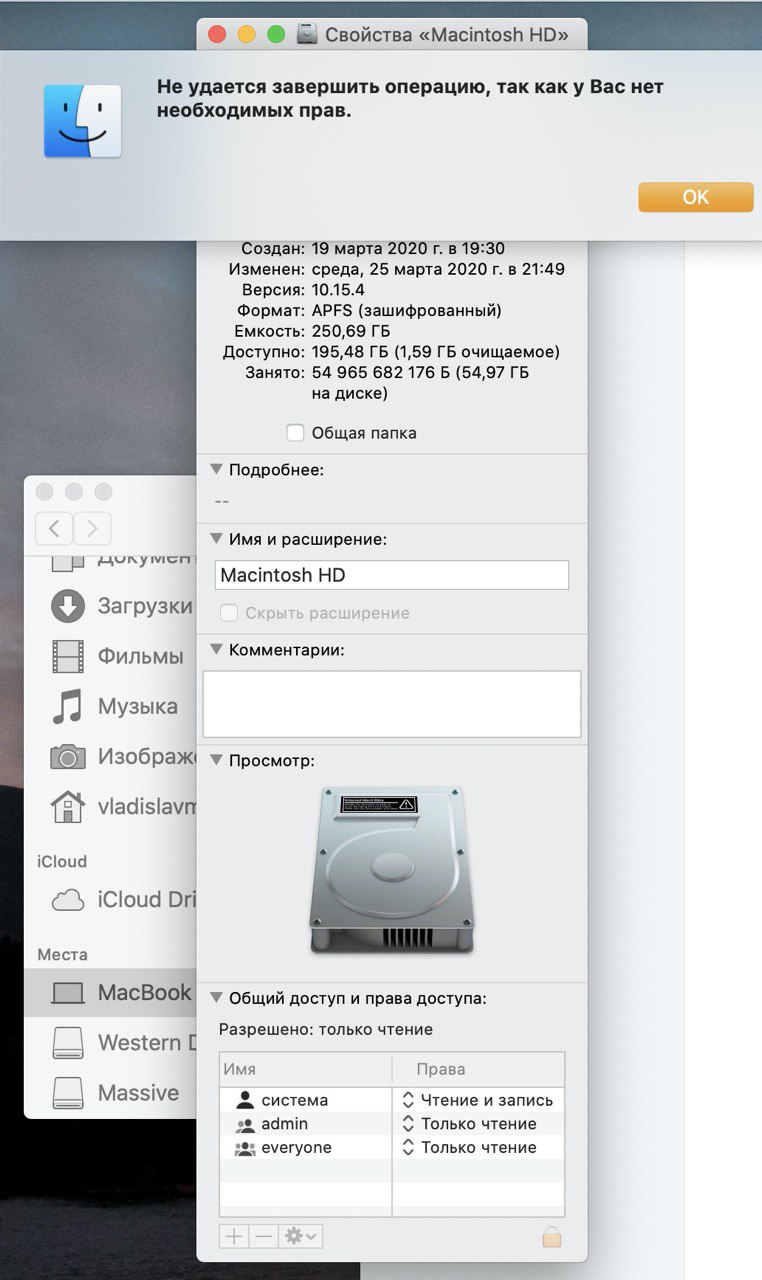The image size is (762, 1280).
Task: Click the Формат value APFS (зашифрованный)
Action: tap(407, 310)
